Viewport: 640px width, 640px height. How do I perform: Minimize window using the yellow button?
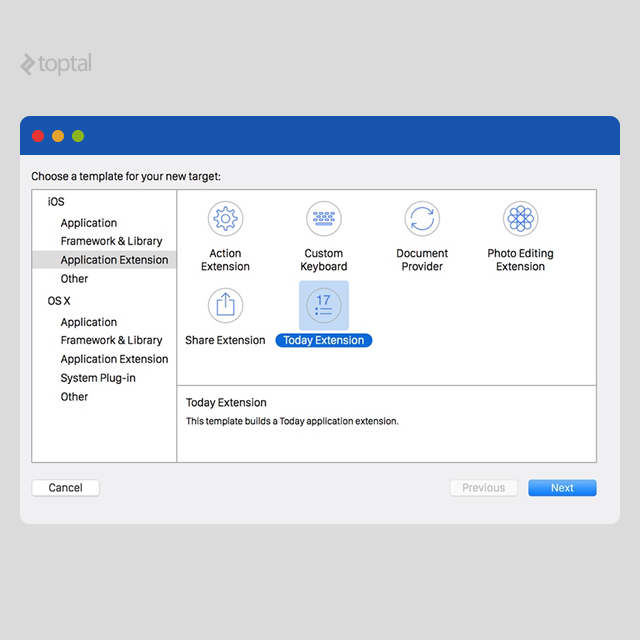pos(58,136)
